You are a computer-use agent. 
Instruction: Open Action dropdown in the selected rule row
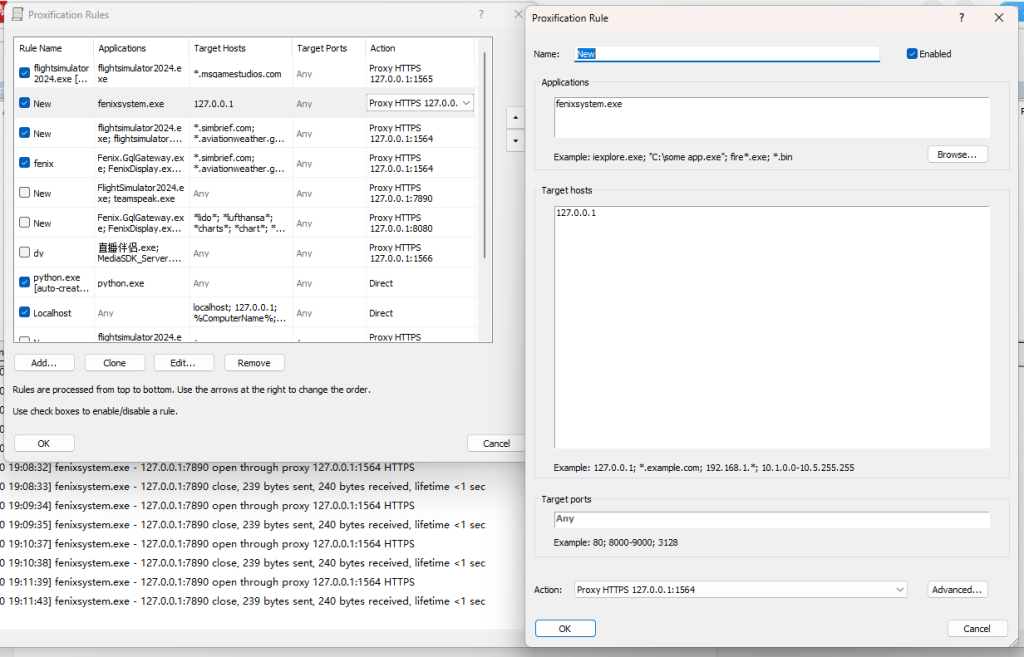pyautogui.click(x=465, y=103)
